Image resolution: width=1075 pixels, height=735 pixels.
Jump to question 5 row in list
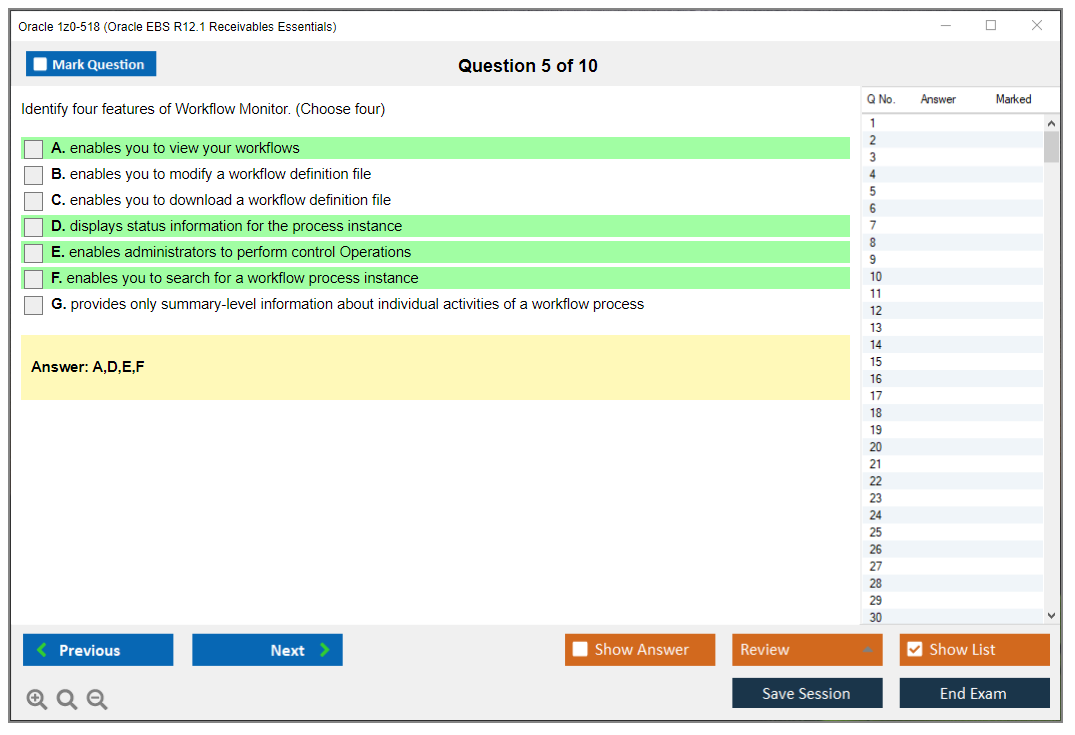coord(950,191)
